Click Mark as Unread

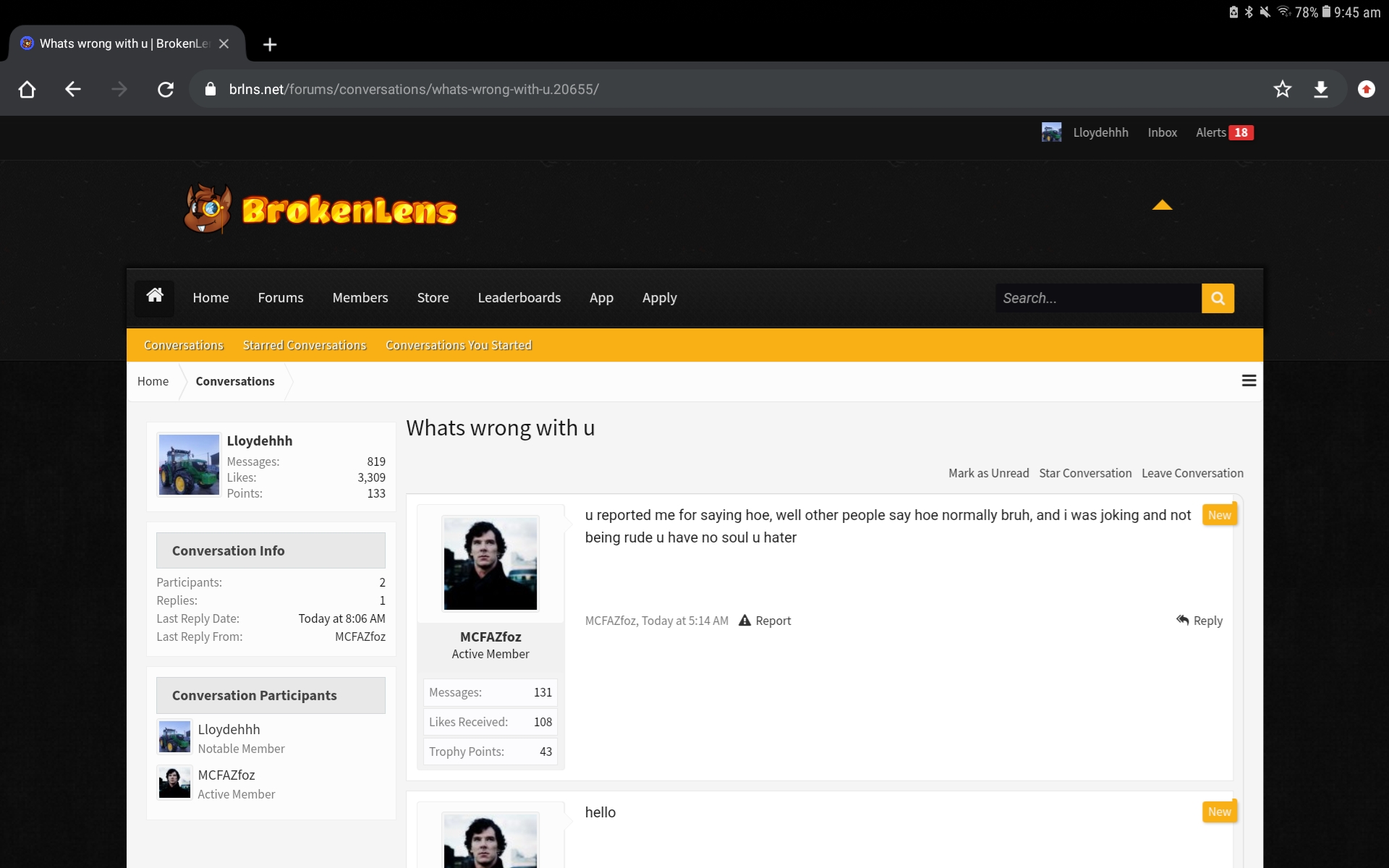pyautogui.click(x=988, y=473)
